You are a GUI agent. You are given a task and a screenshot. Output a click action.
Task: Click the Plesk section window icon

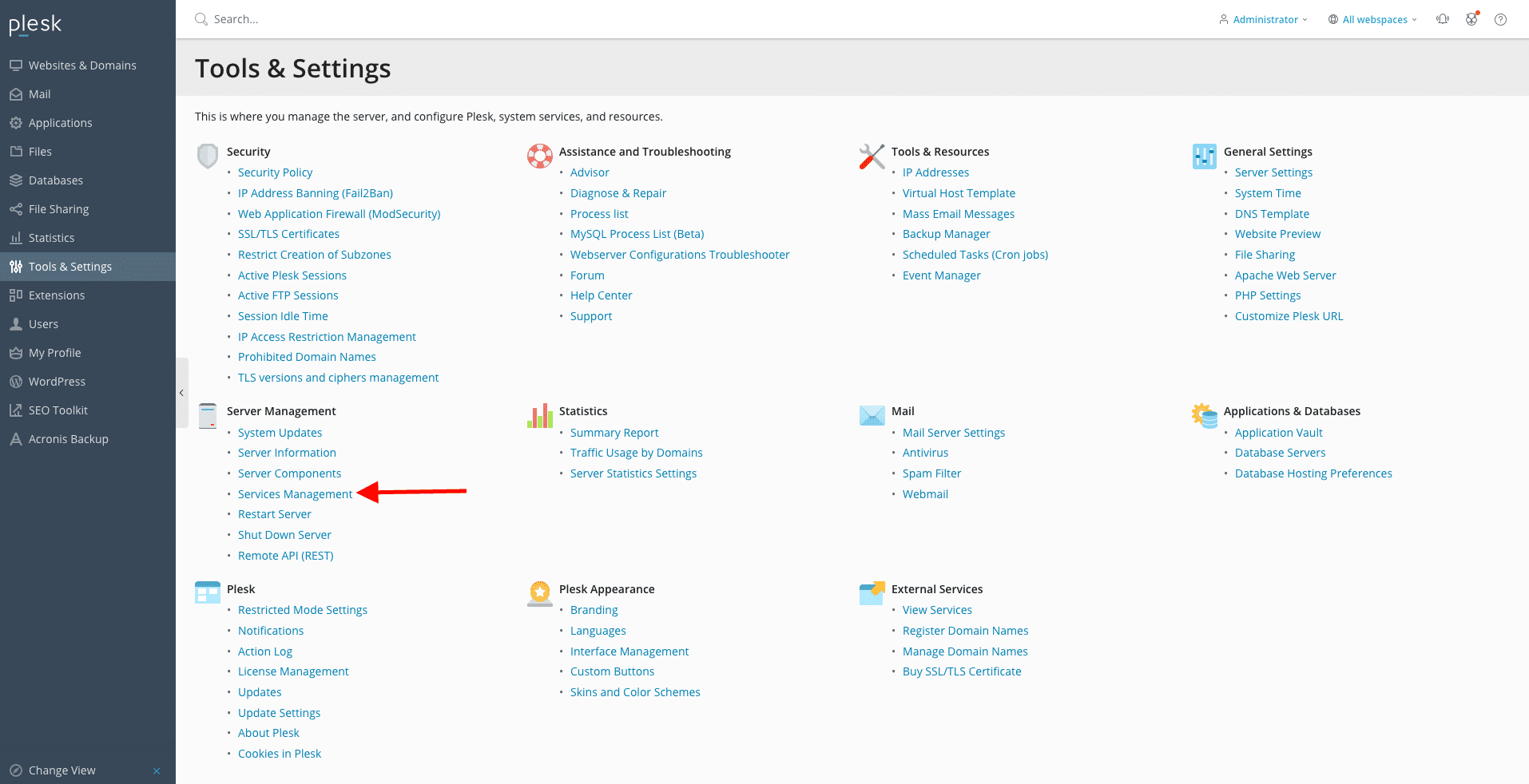click(x=208, y=592)
